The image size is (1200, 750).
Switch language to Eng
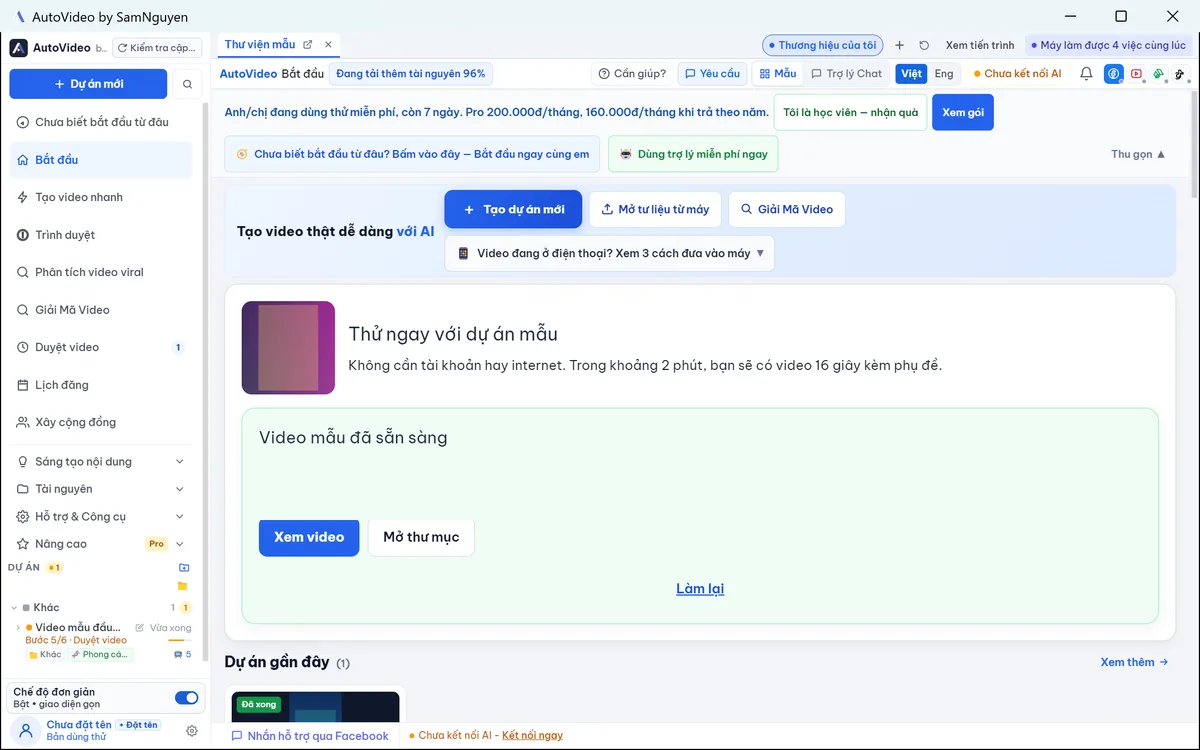[x=944, y=74]
